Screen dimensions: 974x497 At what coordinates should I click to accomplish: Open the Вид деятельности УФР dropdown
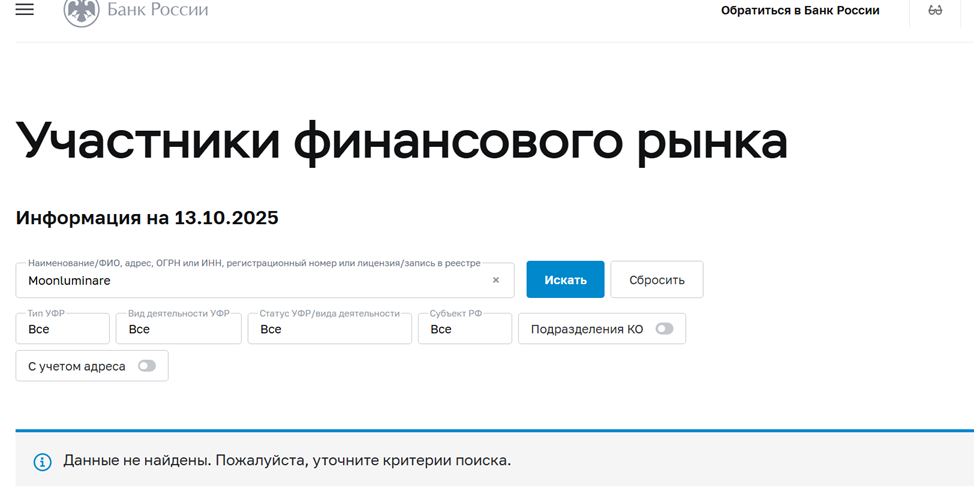179,329
